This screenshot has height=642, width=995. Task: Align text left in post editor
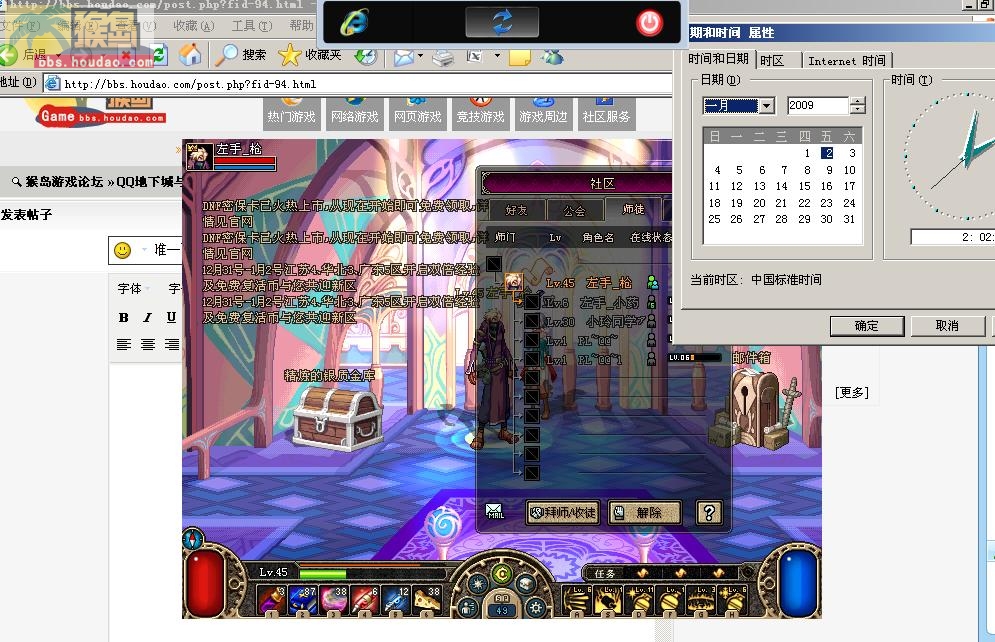coord(124,344)
